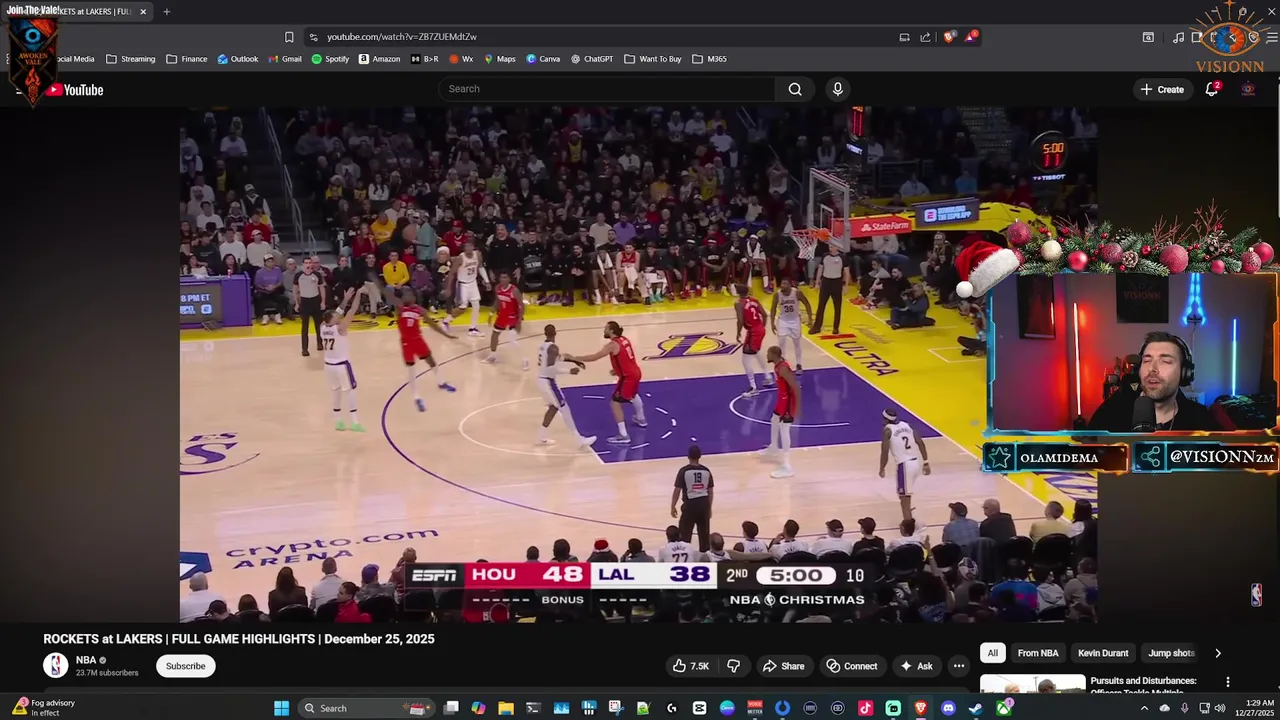The width and height of the screenshot is (1280, 720).
Task: Open ChatGPT bookmark
Action: pyautogui.click(x=592, y=59)
